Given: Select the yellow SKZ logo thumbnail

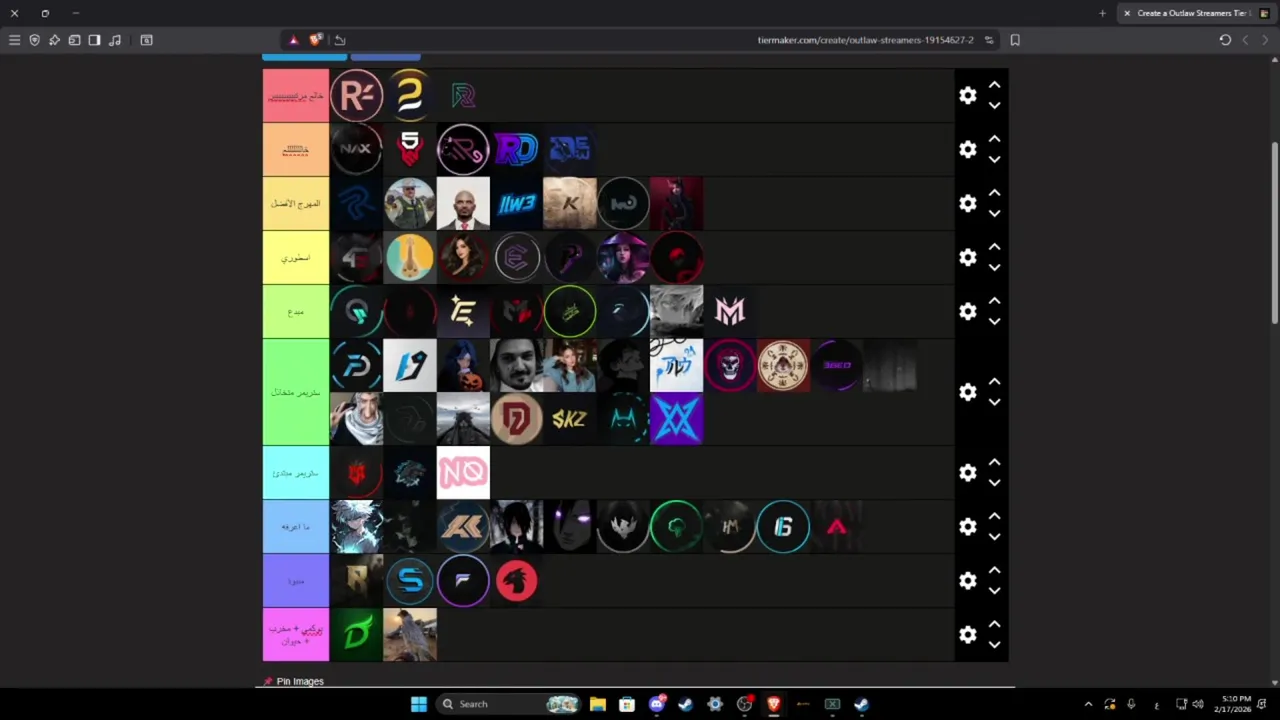Looking at the screenshot, I should 570,419.
